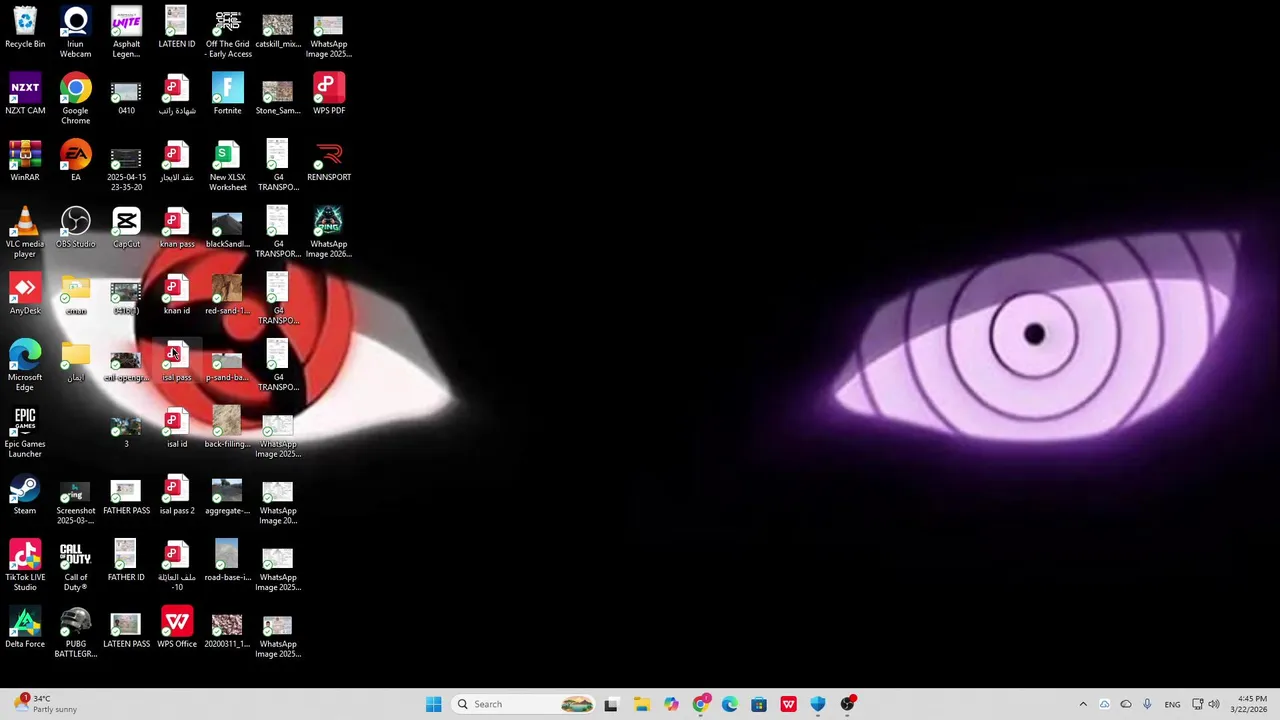Open Copilot from the taskbar
Image resolution: width=1280 pixels, height=720 pixels.
(671, 704)
